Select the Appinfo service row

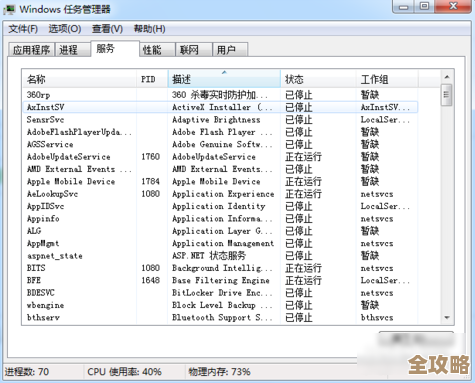point(220,219)
